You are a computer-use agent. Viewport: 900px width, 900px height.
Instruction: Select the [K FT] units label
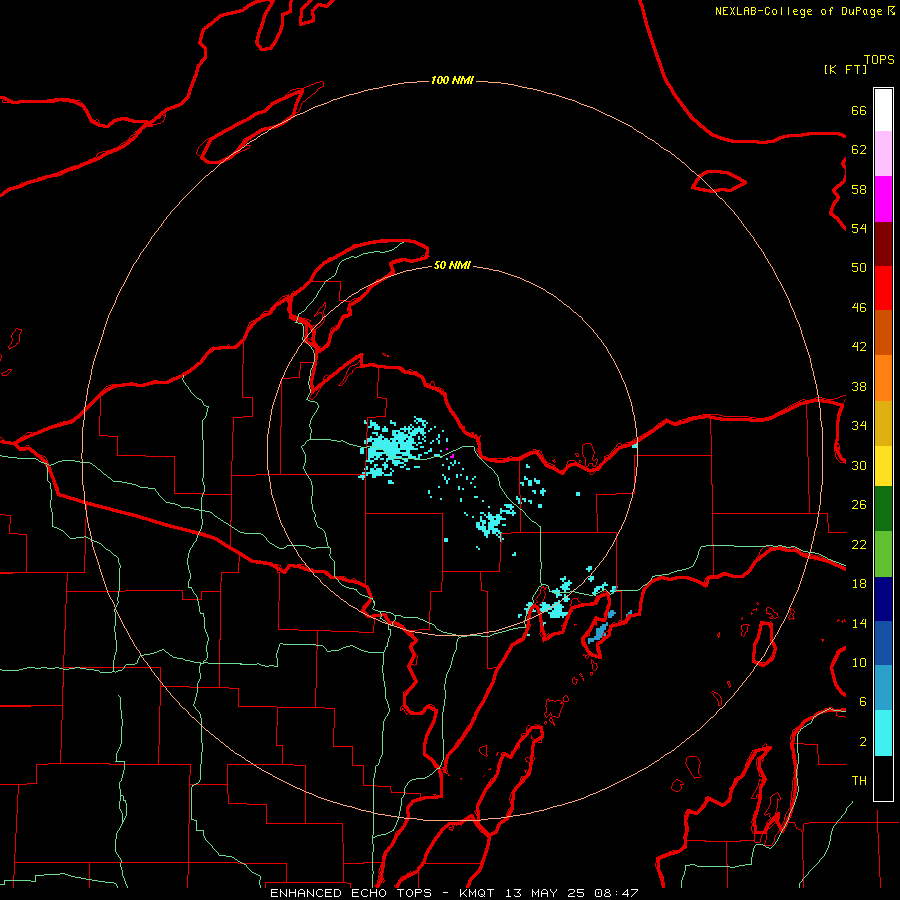coord(845,69)
